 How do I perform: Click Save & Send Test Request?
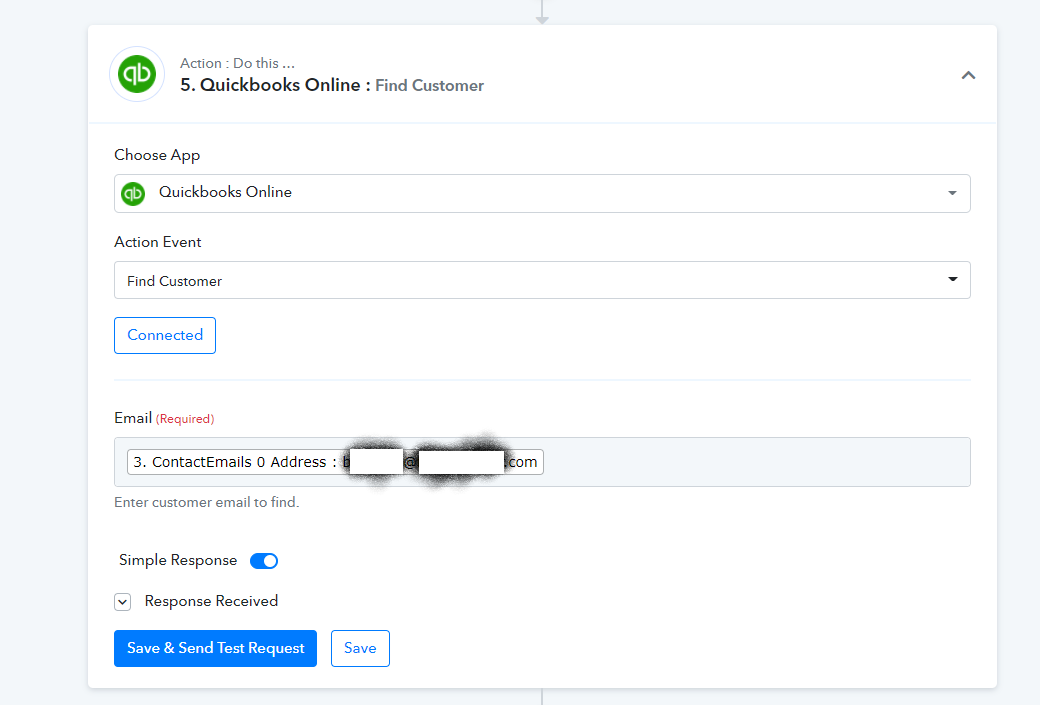(215, 648)
